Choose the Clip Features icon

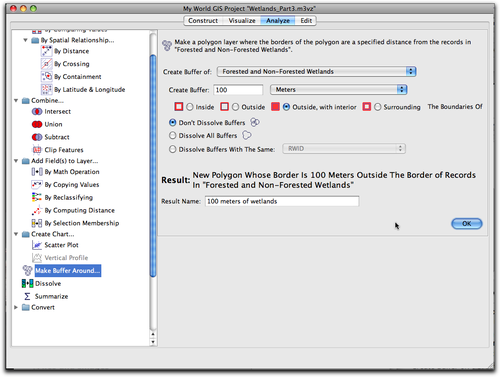click(37, 150)
